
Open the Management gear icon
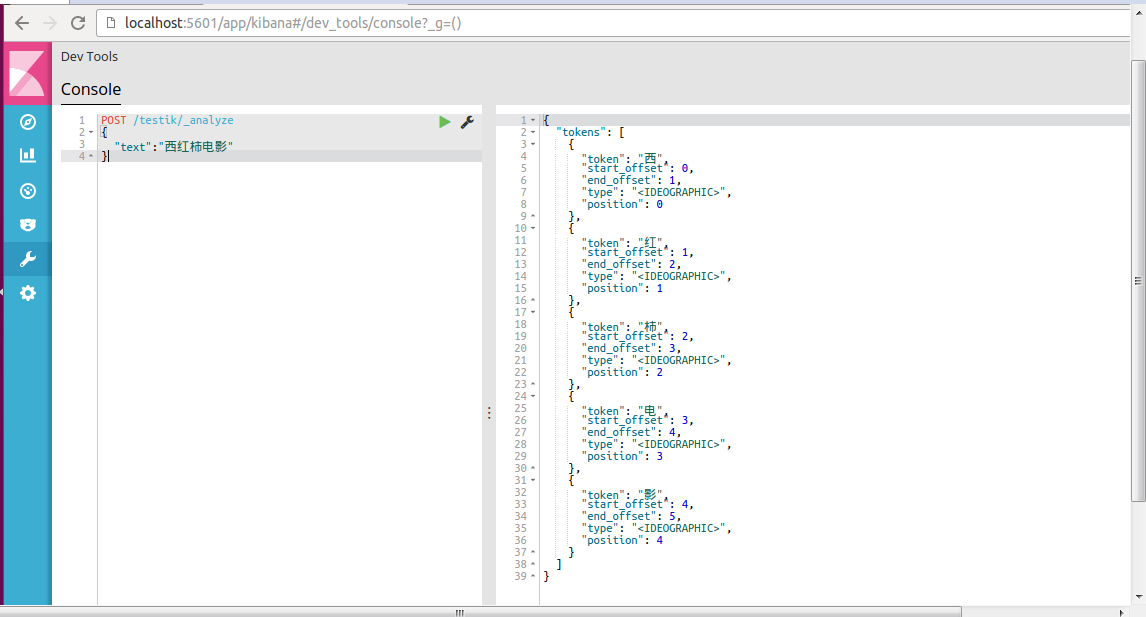[x=27, y=293]
